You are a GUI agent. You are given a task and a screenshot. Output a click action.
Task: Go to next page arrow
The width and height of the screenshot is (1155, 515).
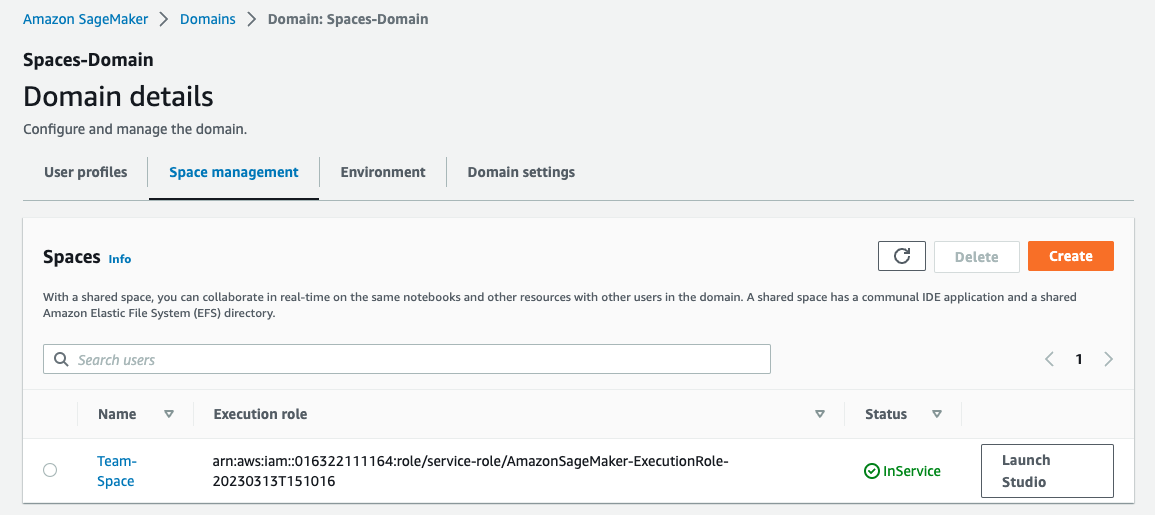[x=1109, y=360]
